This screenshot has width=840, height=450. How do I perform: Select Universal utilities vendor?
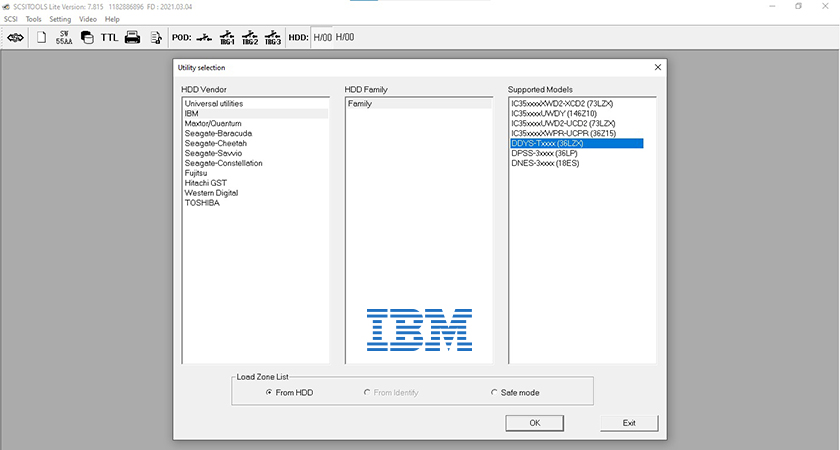pos(256,103)
